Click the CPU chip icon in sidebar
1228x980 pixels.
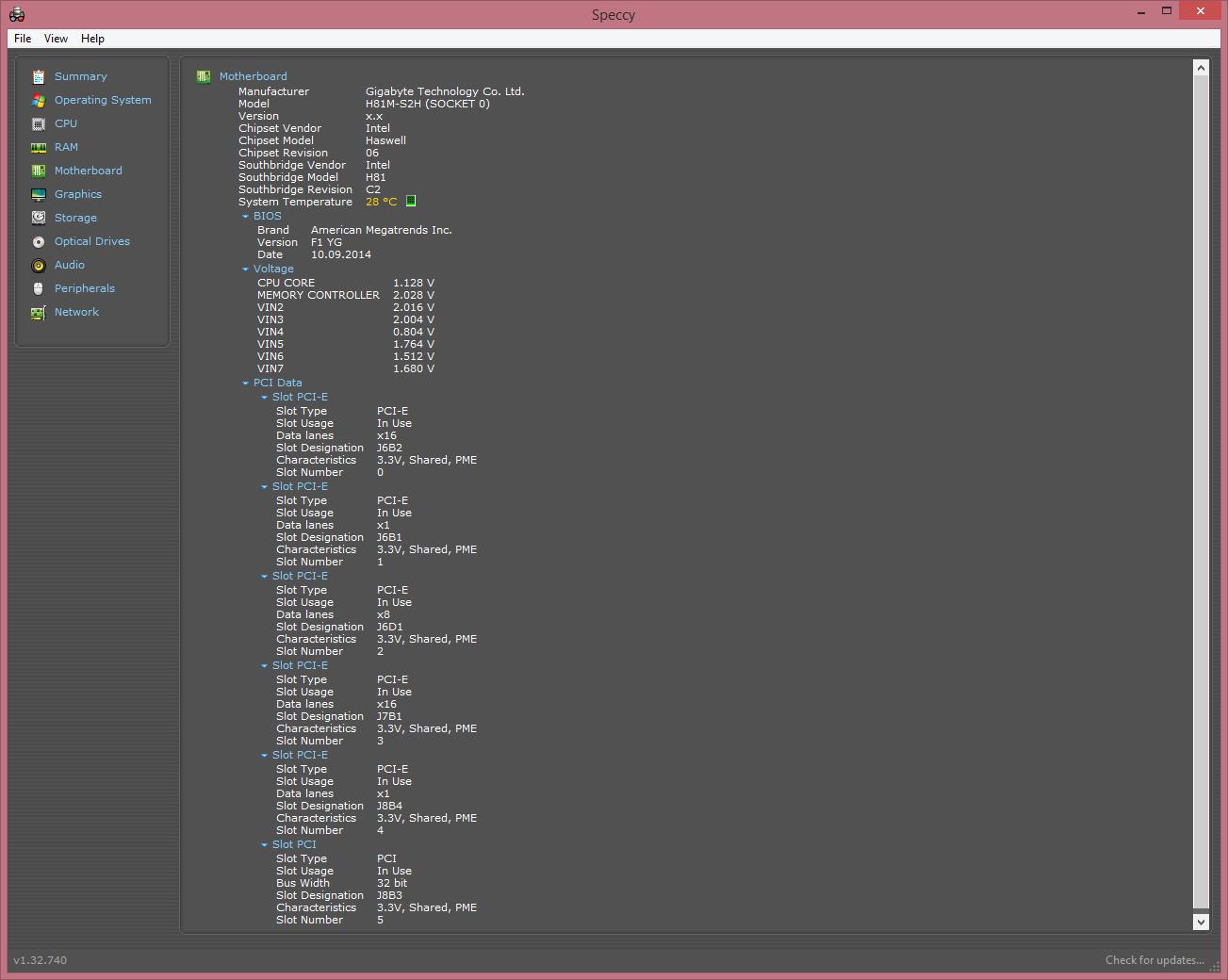[38, 123]
